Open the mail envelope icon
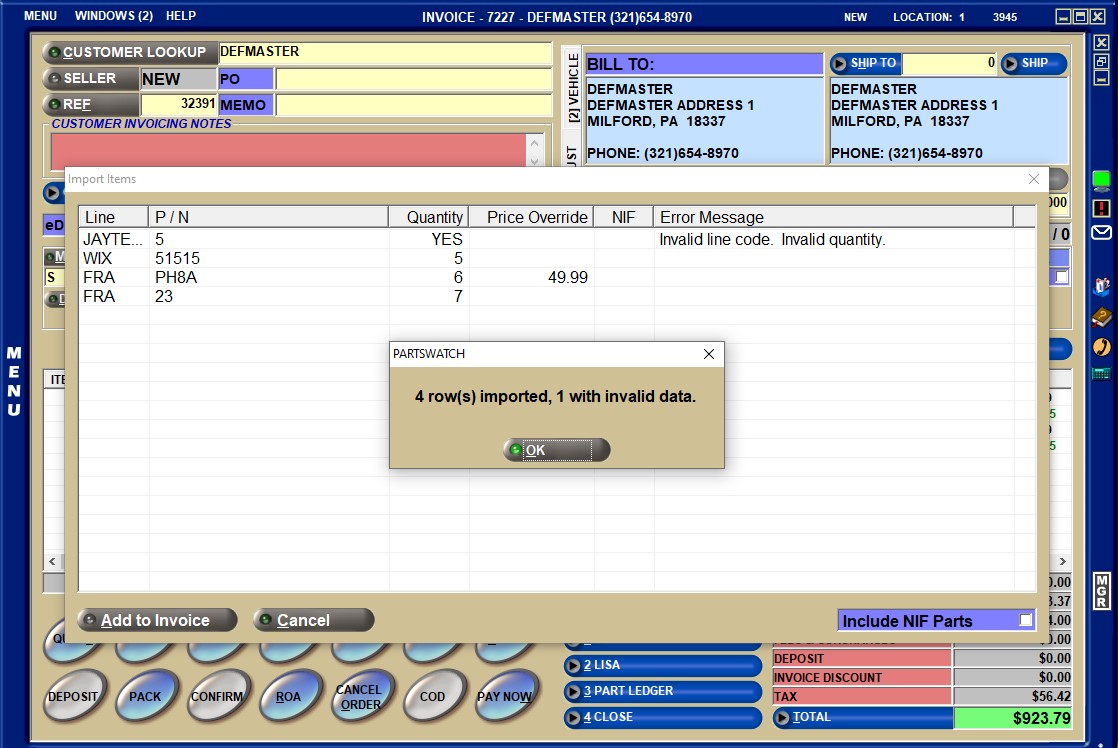The width and height of the screenshot is (1118, 748). (1101, 233)
